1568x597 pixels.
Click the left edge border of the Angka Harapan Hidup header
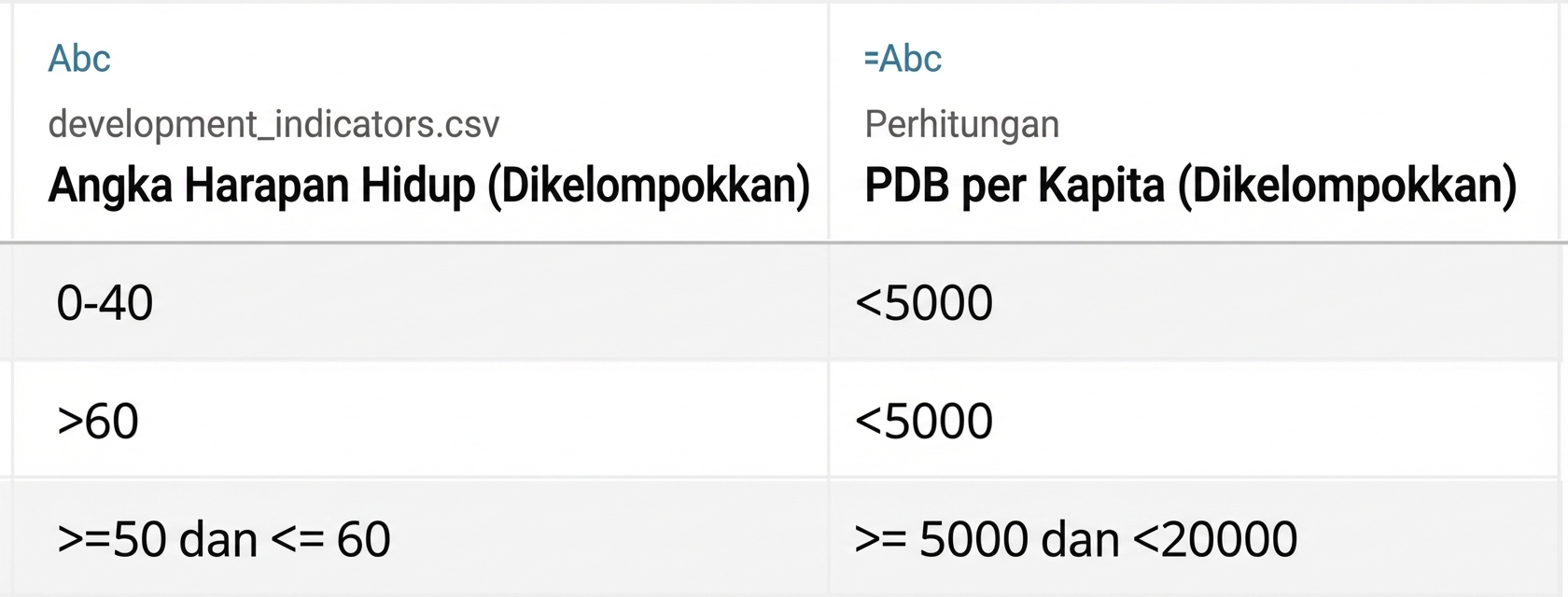click(12, 121)
